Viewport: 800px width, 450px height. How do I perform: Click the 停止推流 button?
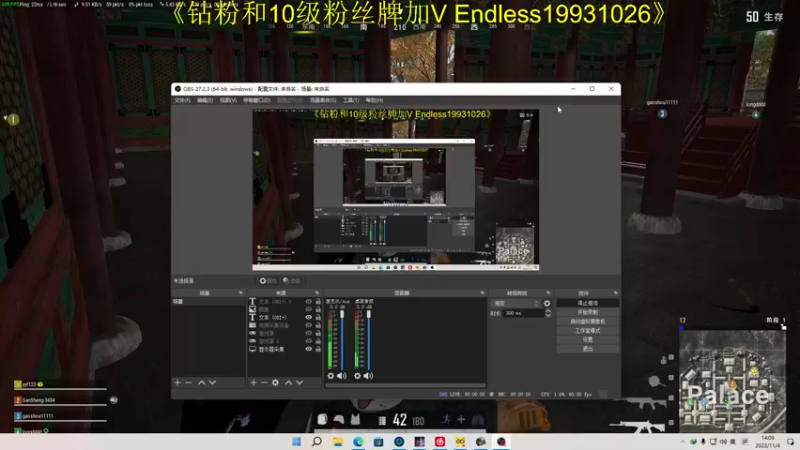[x=588, y=303]
